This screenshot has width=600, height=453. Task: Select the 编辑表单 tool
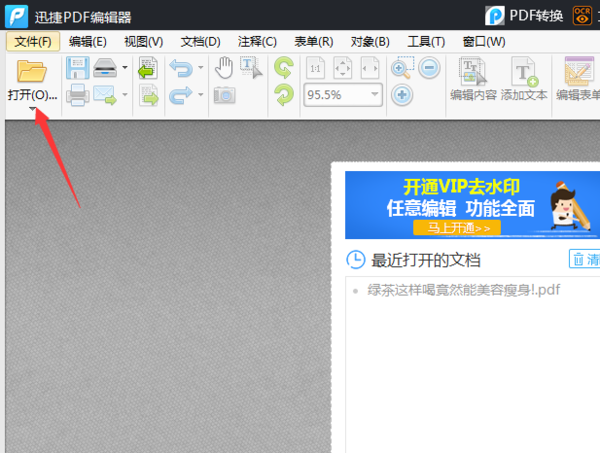pos(578,79)
